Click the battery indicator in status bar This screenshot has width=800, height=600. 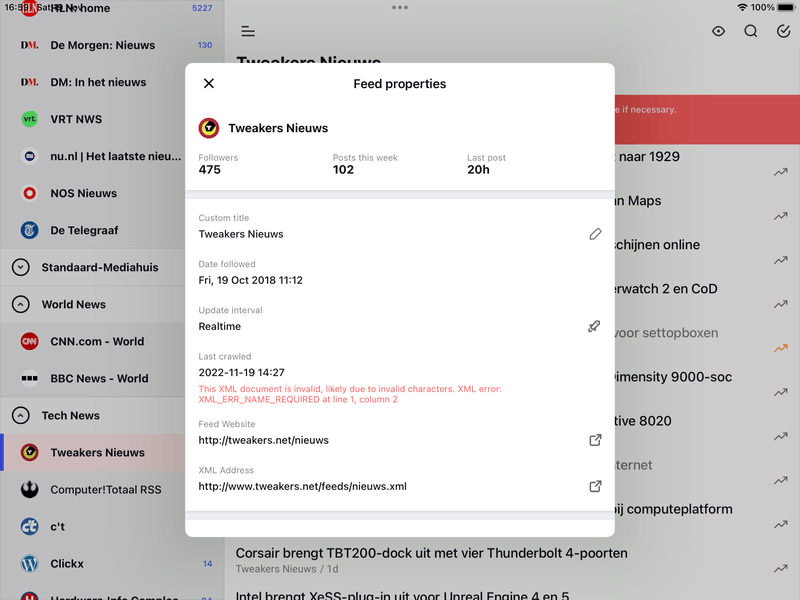click(x=786, y=8)
